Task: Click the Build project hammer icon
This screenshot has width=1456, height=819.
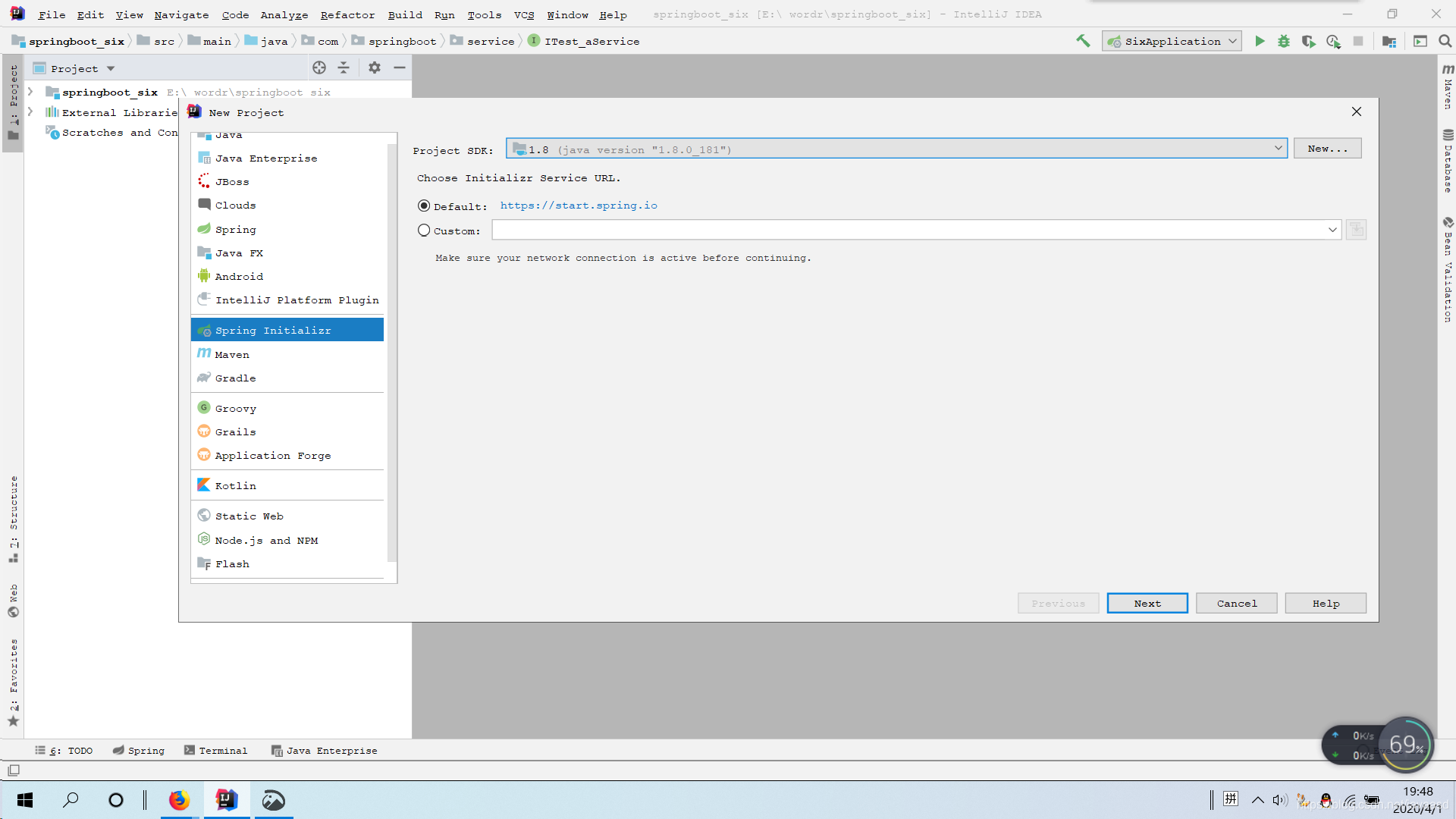Action: [x=1083, y=41]
